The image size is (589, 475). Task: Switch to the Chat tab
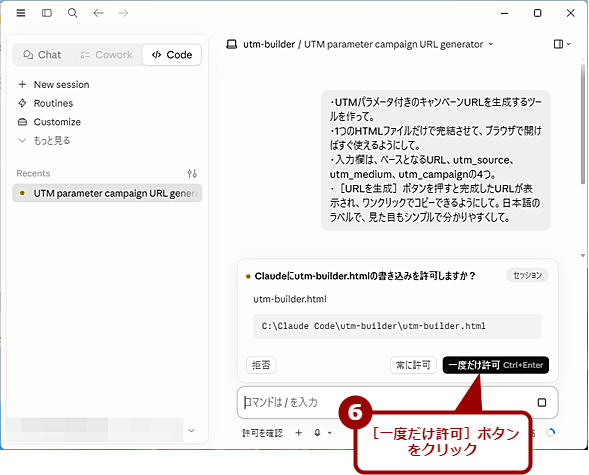pos(42,55)
